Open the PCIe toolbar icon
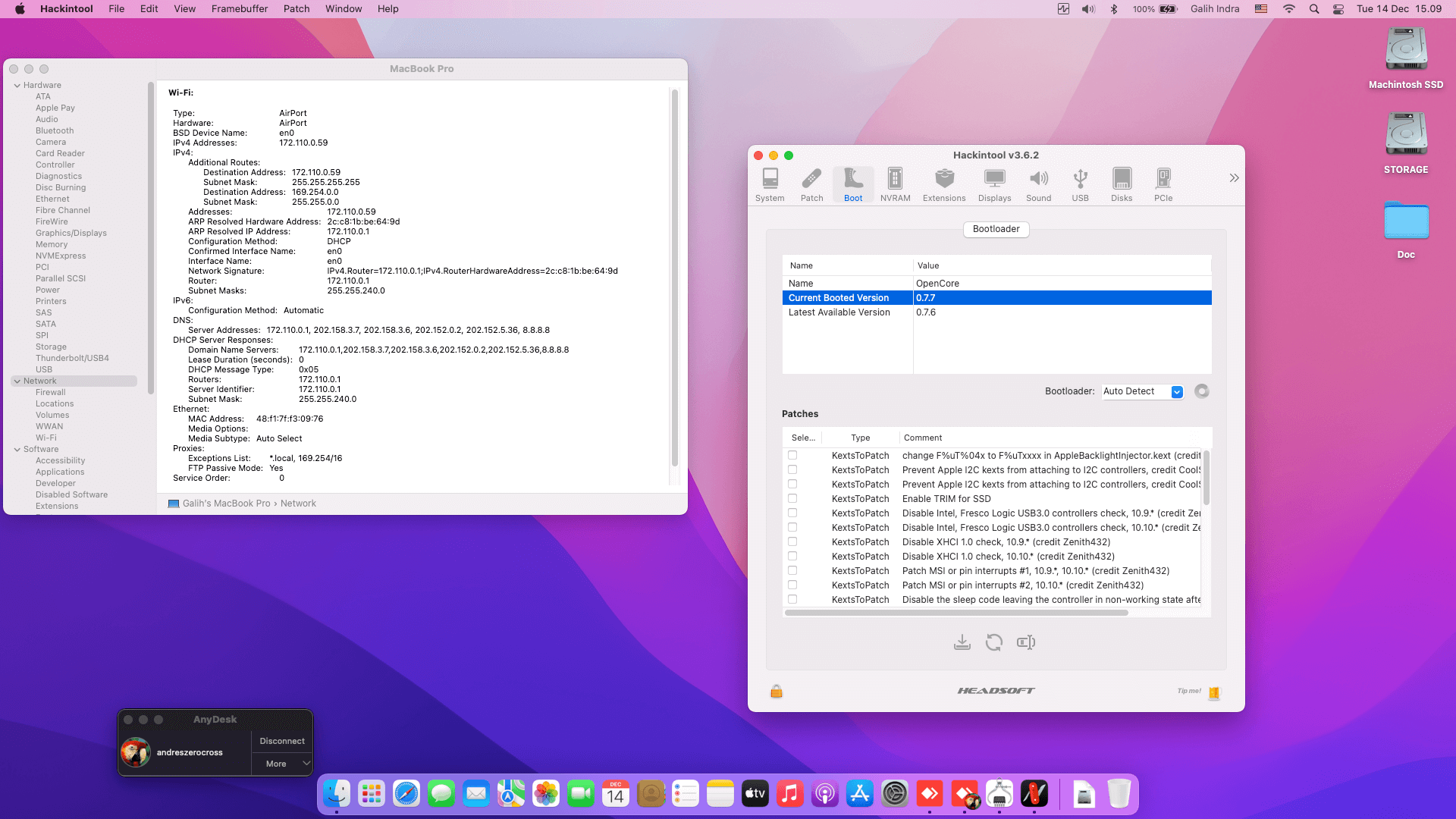This screenshot has width=1456, height=819. 1163,184
